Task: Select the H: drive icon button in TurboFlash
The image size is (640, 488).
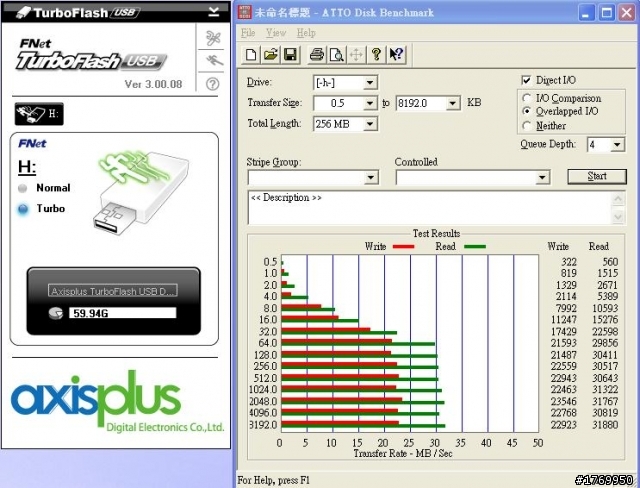Action: [x=39, y=113]
